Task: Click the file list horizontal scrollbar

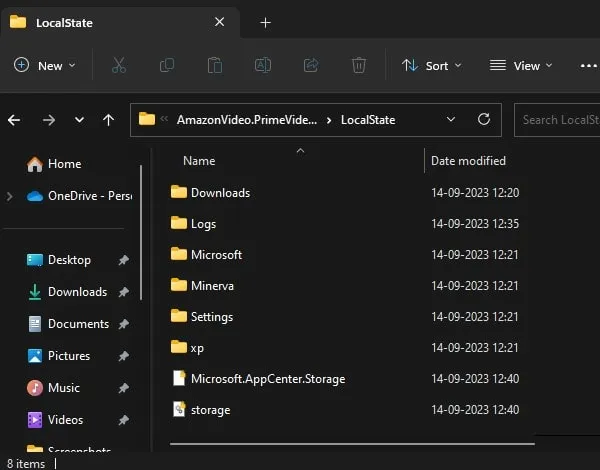Action: point(352,444)
